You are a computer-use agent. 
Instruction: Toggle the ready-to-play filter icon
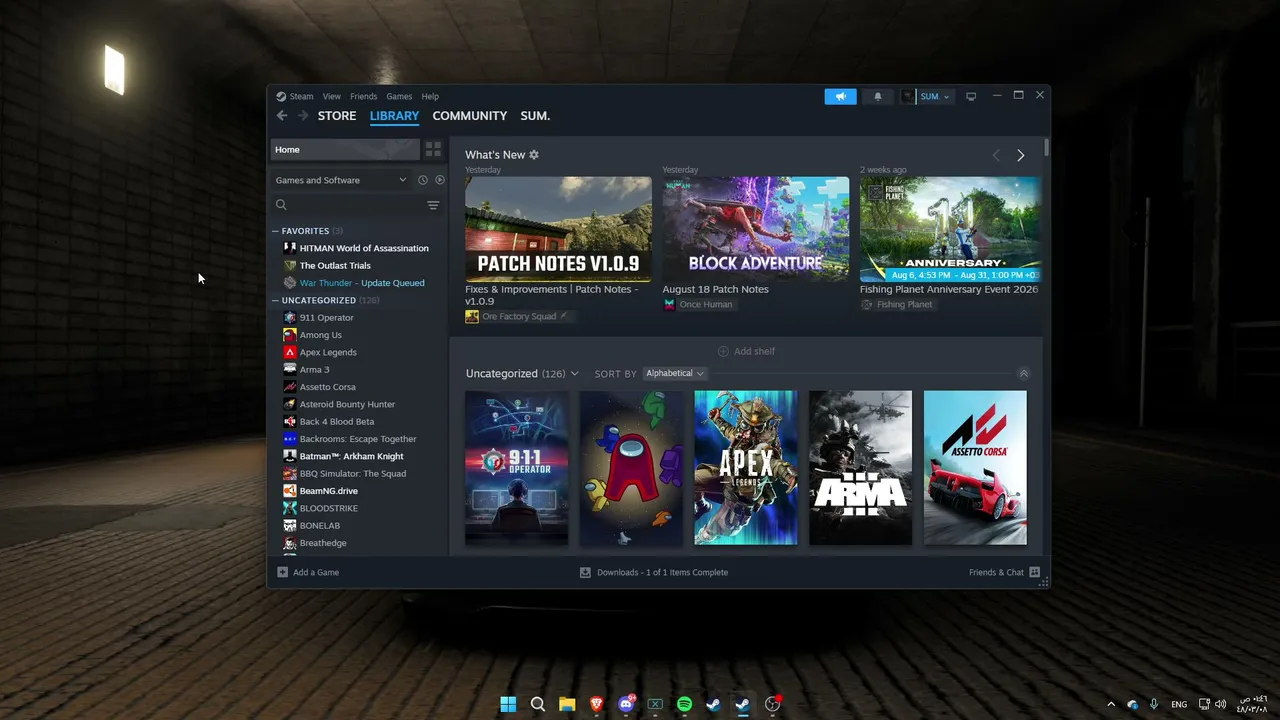(x=439, y=180)
